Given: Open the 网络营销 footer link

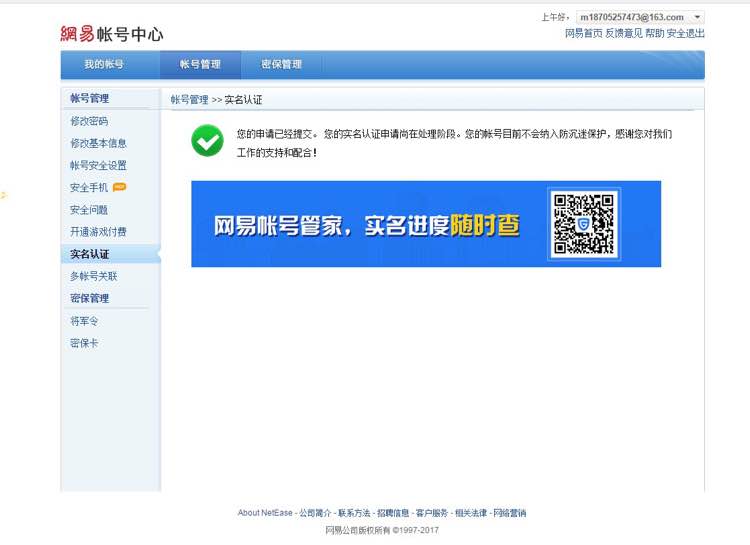Looking at the screenshot, I should pos(509,513).
